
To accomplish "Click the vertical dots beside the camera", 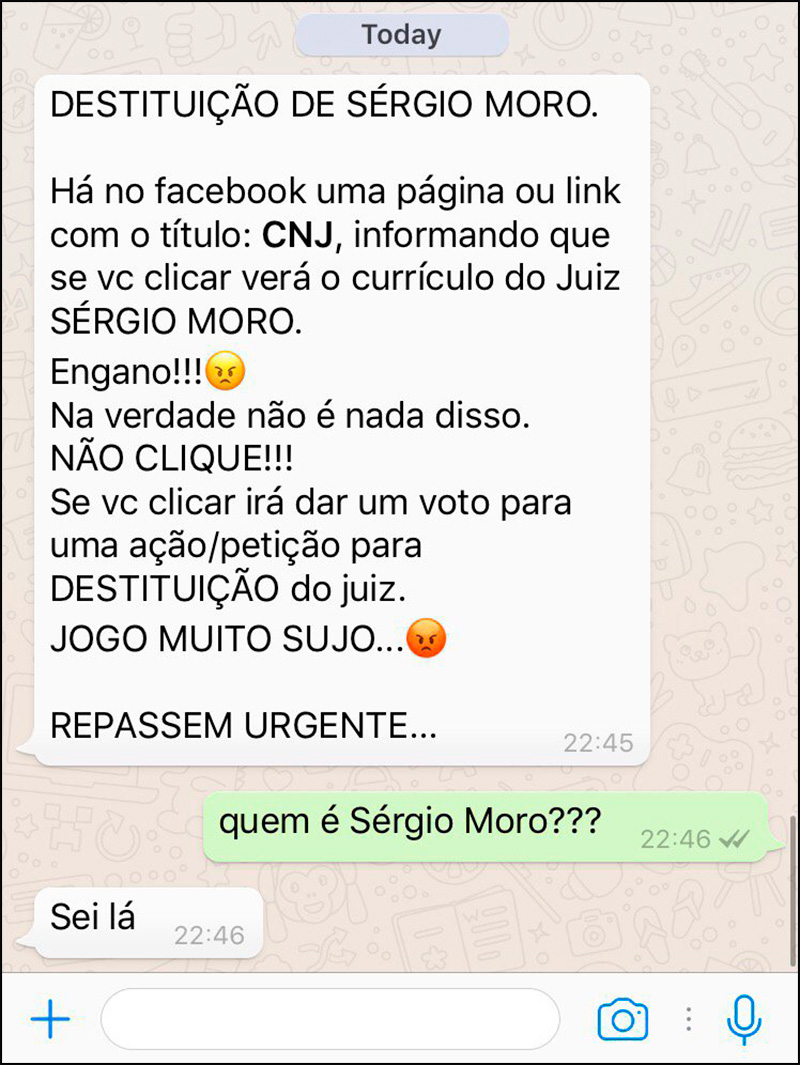I will 689,1019.
